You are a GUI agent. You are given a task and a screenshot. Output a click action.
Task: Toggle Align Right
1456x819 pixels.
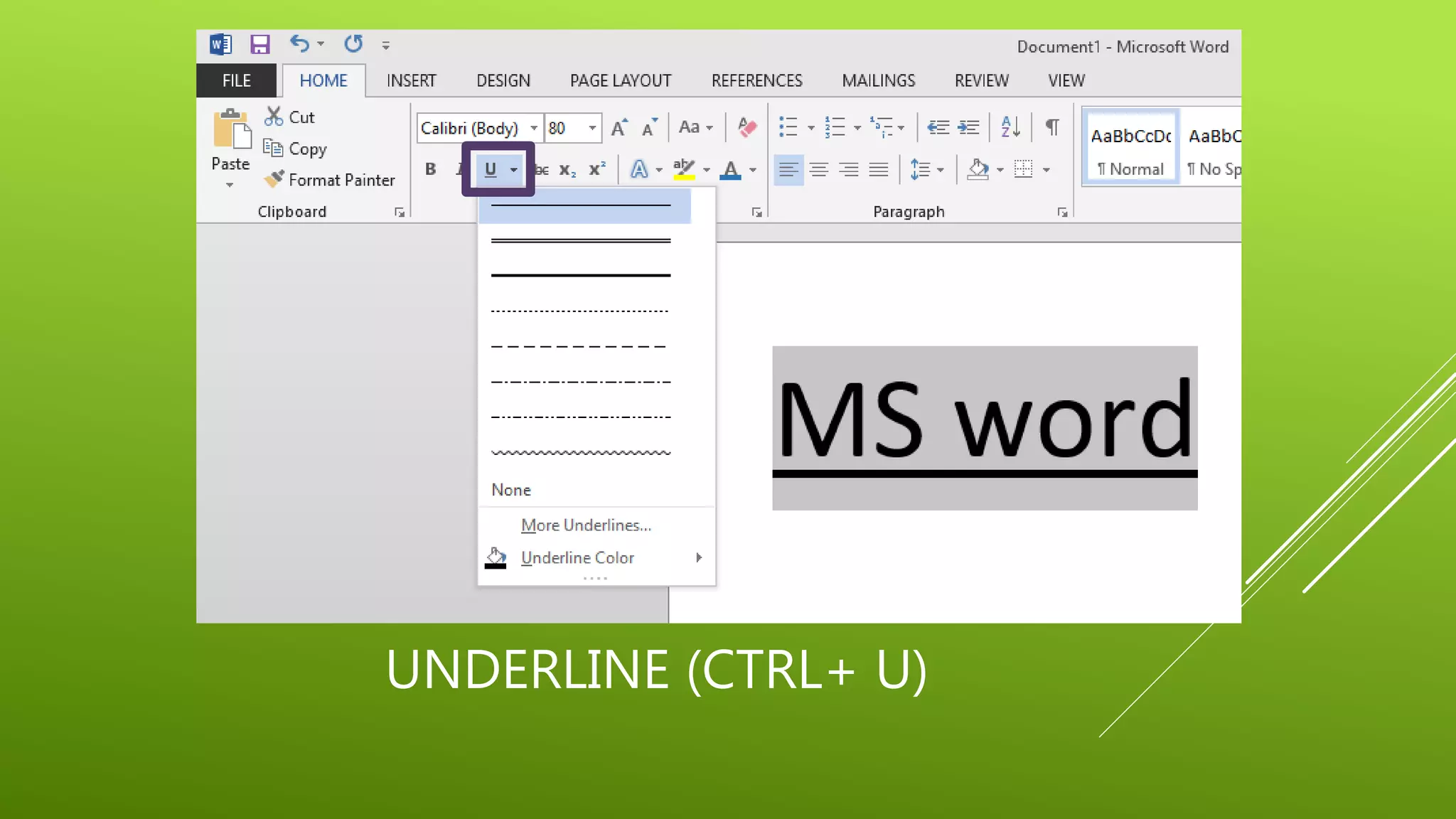tap(848, 169)
